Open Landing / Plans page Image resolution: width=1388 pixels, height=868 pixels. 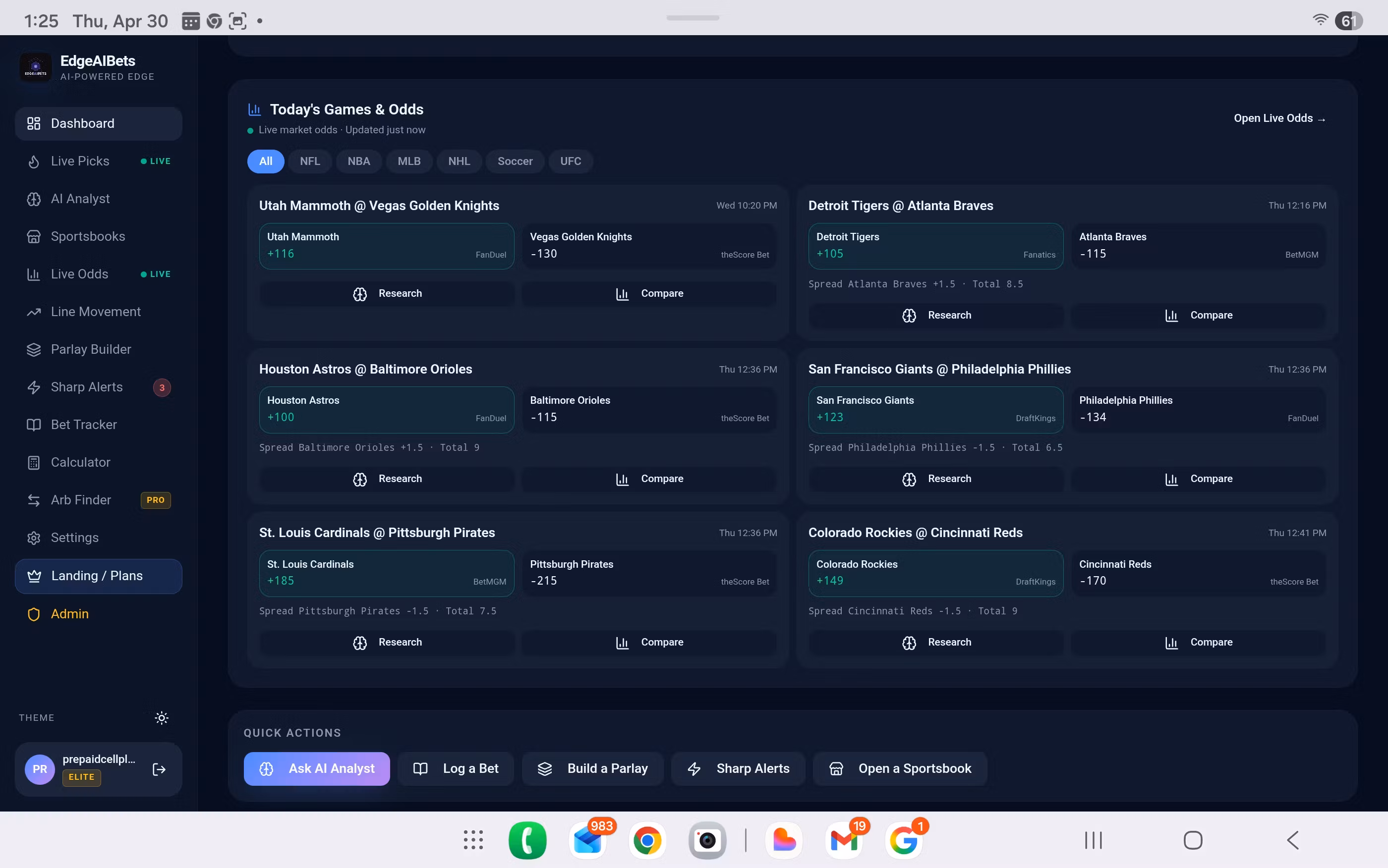(x=98, y=576)
